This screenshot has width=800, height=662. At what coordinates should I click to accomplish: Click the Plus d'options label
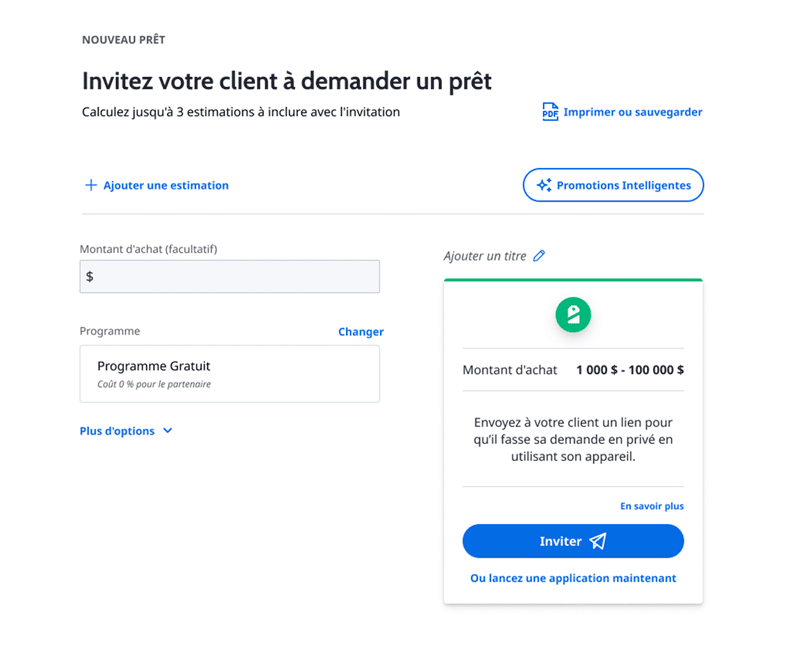[x=117, y=431]
